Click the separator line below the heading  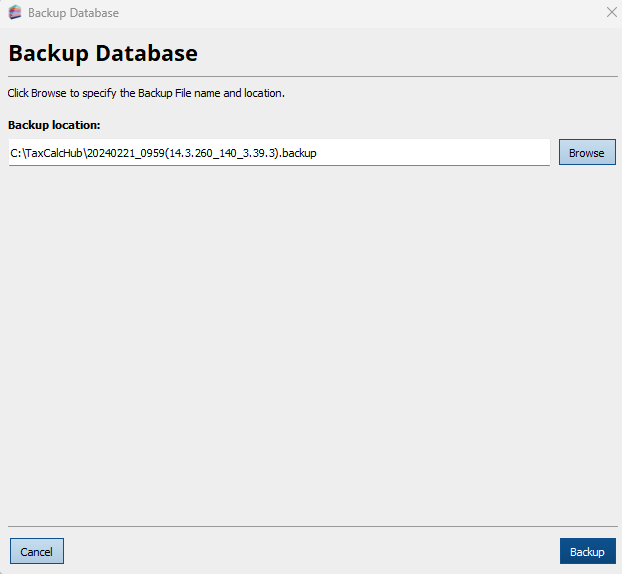(x=310, y=76)
